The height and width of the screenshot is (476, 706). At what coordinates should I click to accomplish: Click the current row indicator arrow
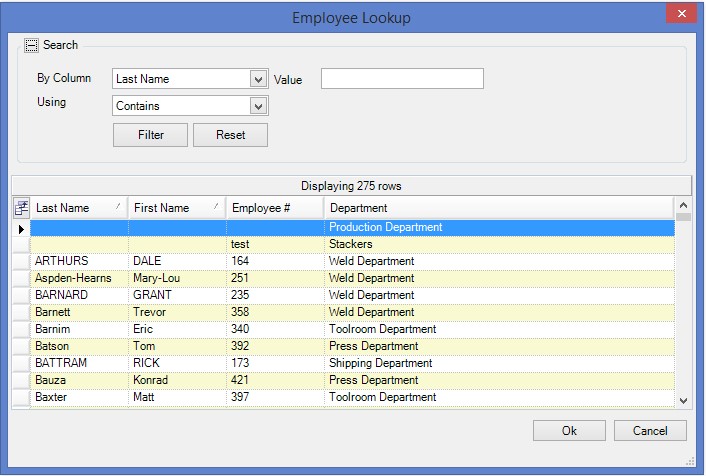[21, 229]
